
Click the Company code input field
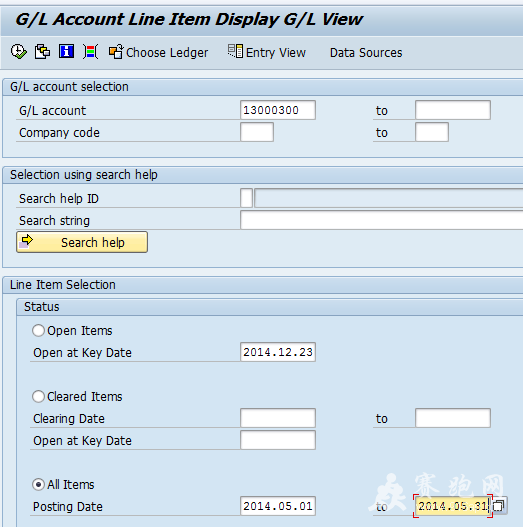coord(257,132)
